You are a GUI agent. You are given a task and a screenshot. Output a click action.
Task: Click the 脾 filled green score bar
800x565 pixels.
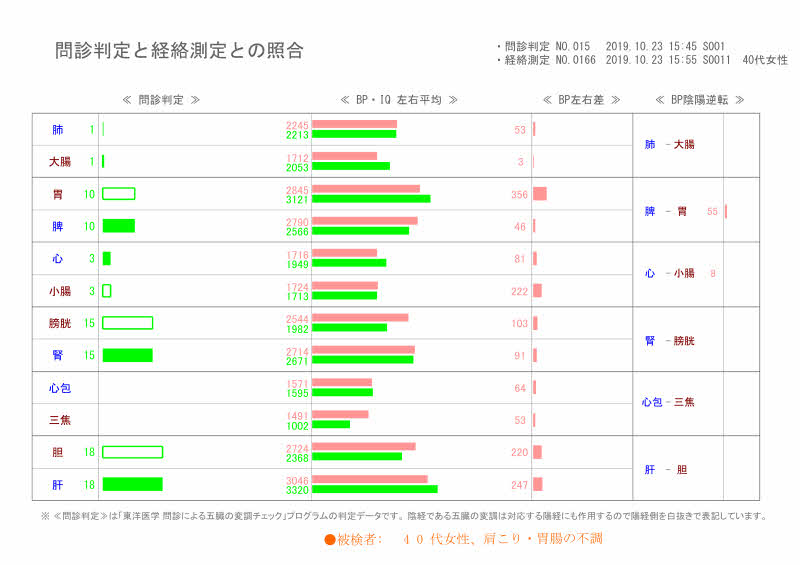click(x=118, y=226)
